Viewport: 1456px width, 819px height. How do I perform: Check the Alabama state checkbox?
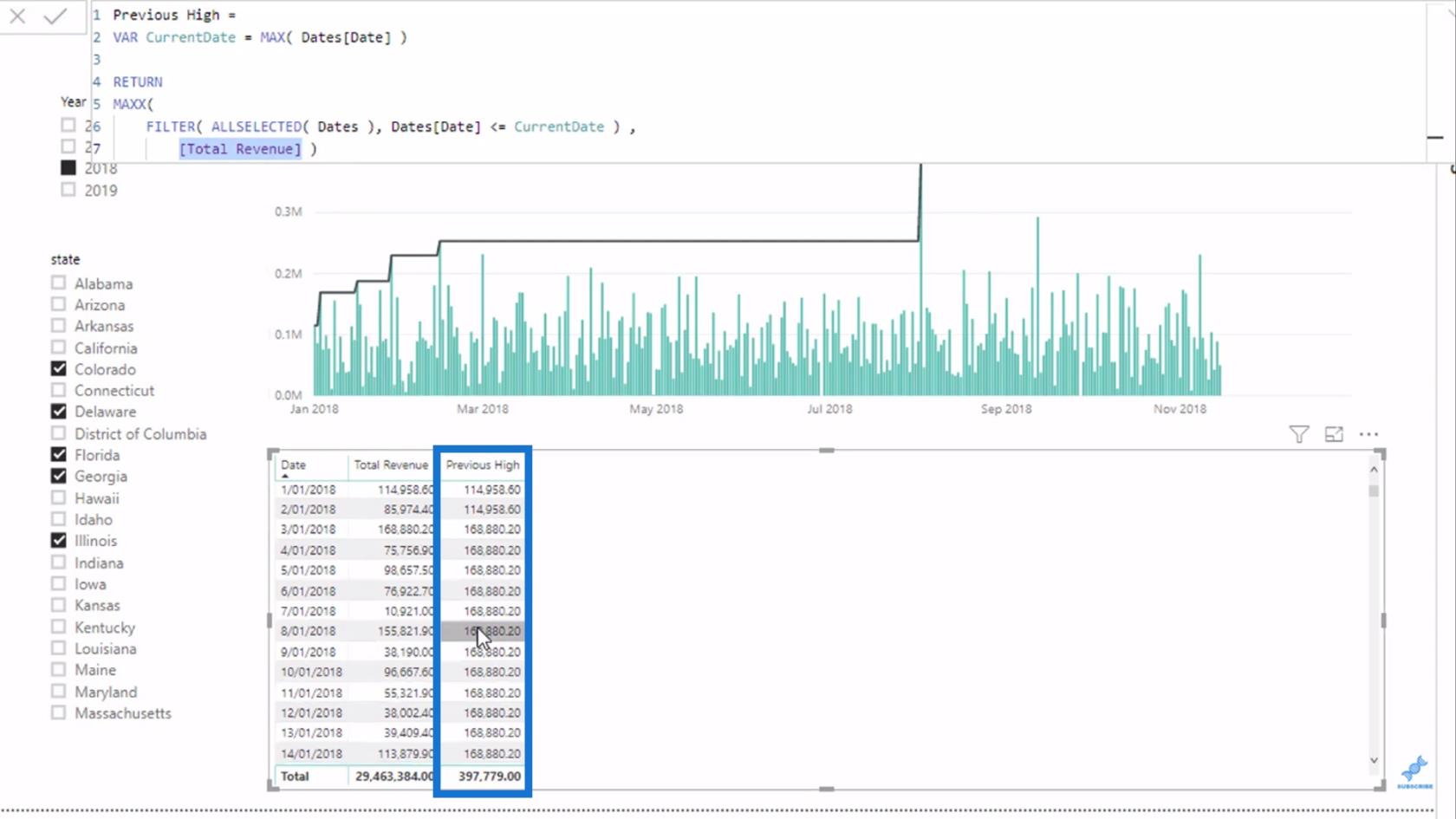point(58,283)
